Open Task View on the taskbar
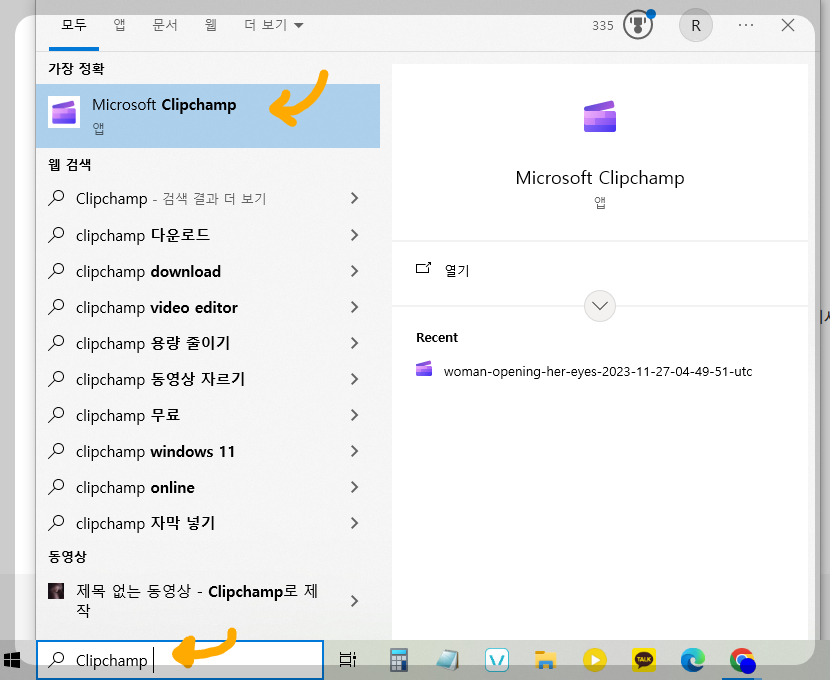This screenshot has height=680, width=830. (347, 660)
